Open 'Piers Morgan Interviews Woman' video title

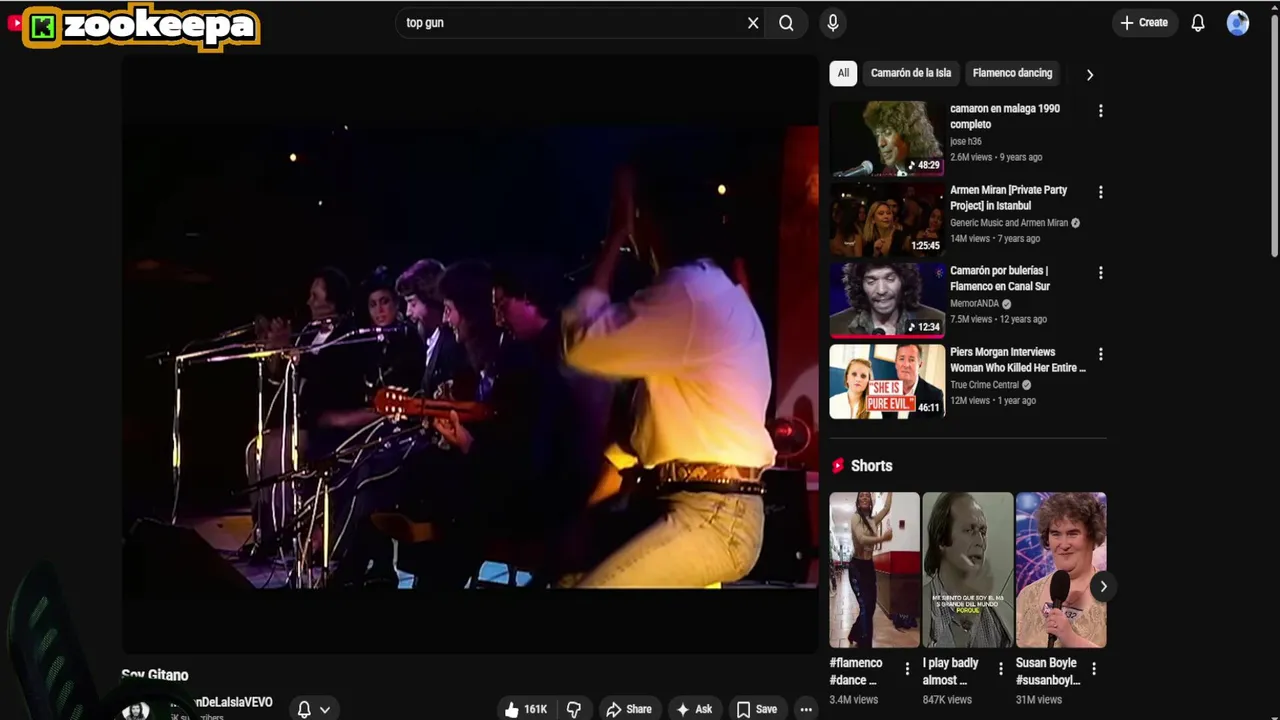(x=1017, y=360)
